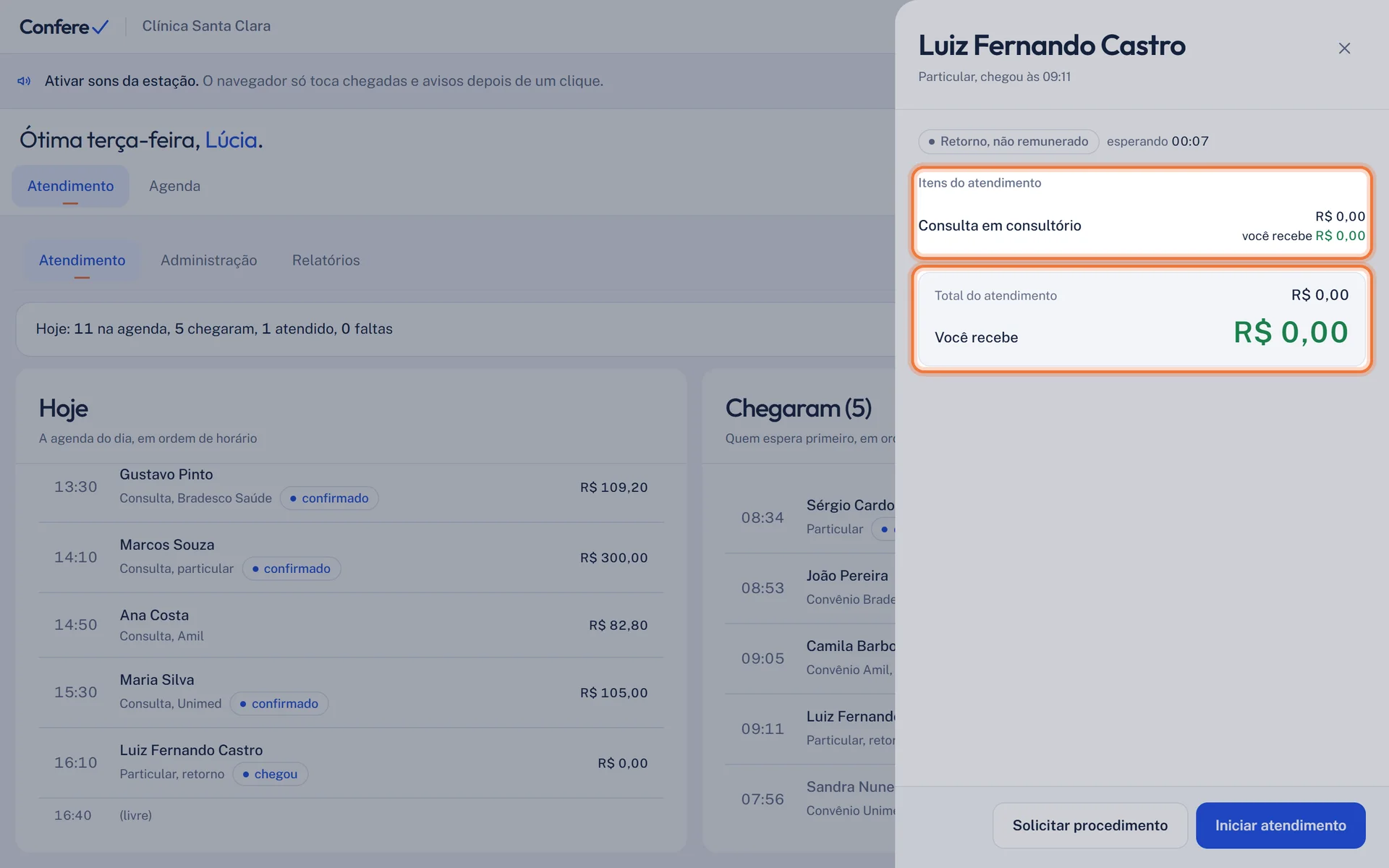Click the user name Lúcia in greeting

[x=231, y=140]
